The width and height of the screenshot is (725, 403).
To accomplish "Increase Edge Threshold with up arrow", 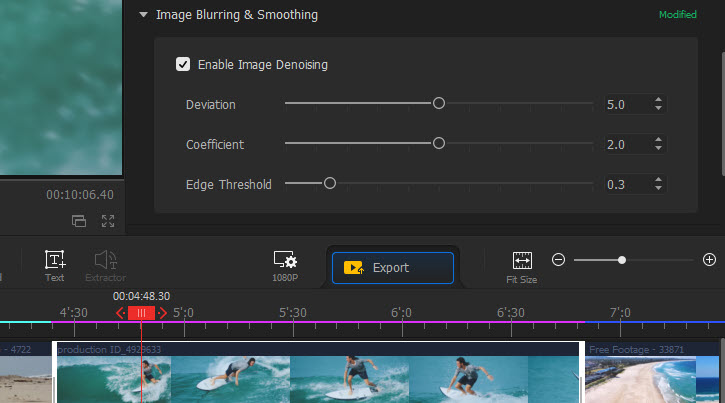I will point(658,179).
